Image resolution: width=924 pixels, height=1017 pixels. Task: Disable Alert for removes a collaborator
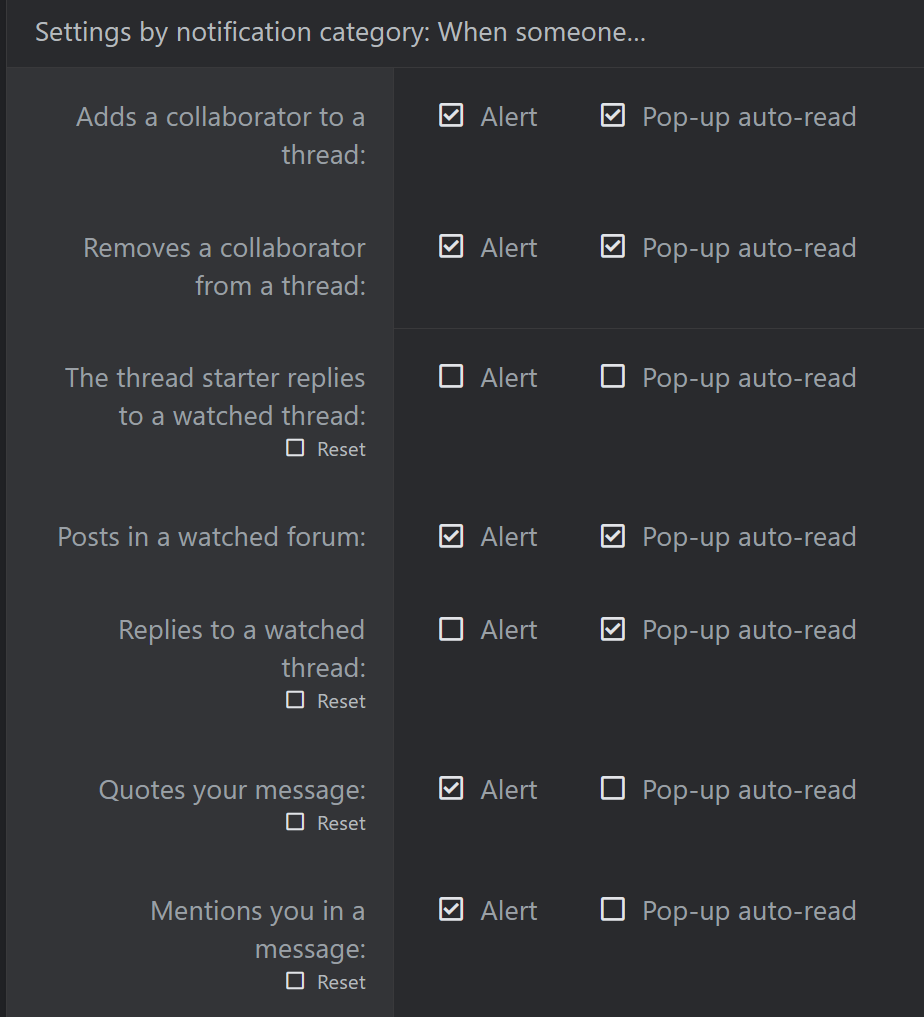coord(451,247)
